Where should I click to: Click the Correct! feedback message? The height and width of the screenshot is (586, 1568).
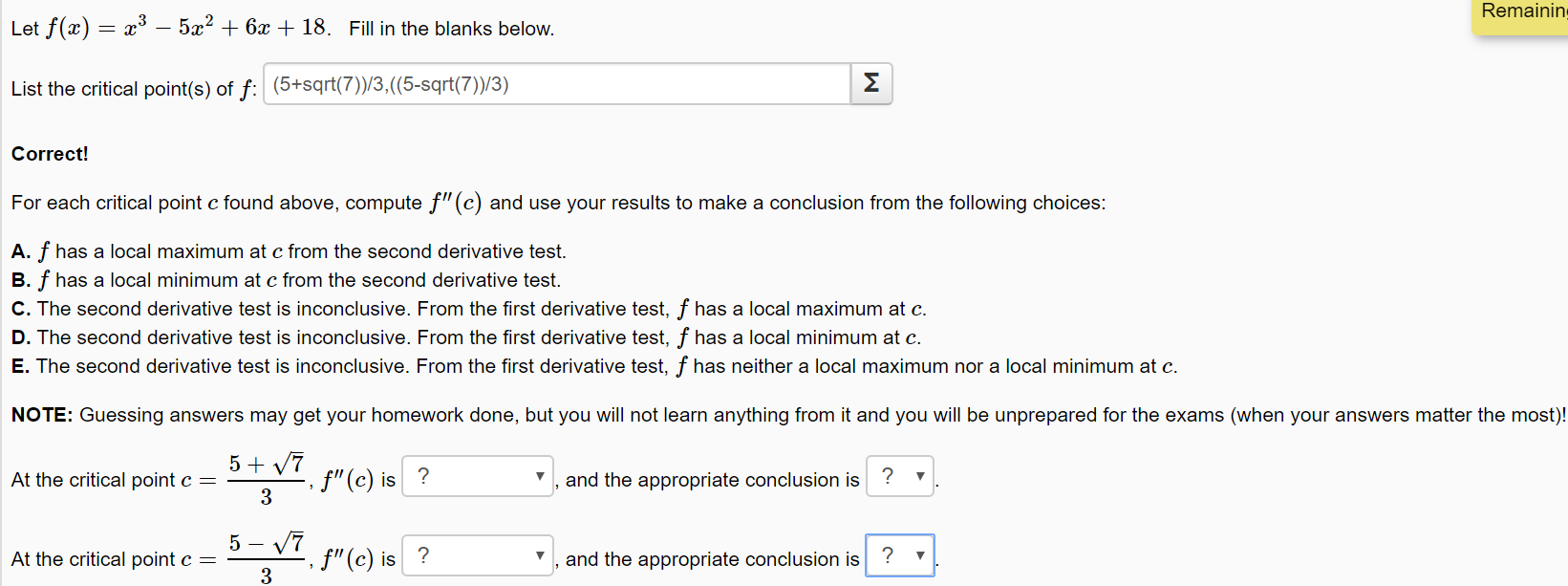point(49,153)
